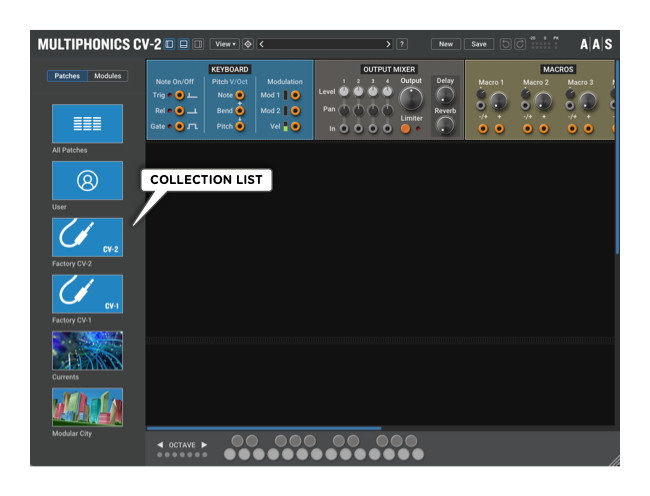650x496 pixels.
Task: Click the Macro 3 plus output jack
Action: coord(588,129)
